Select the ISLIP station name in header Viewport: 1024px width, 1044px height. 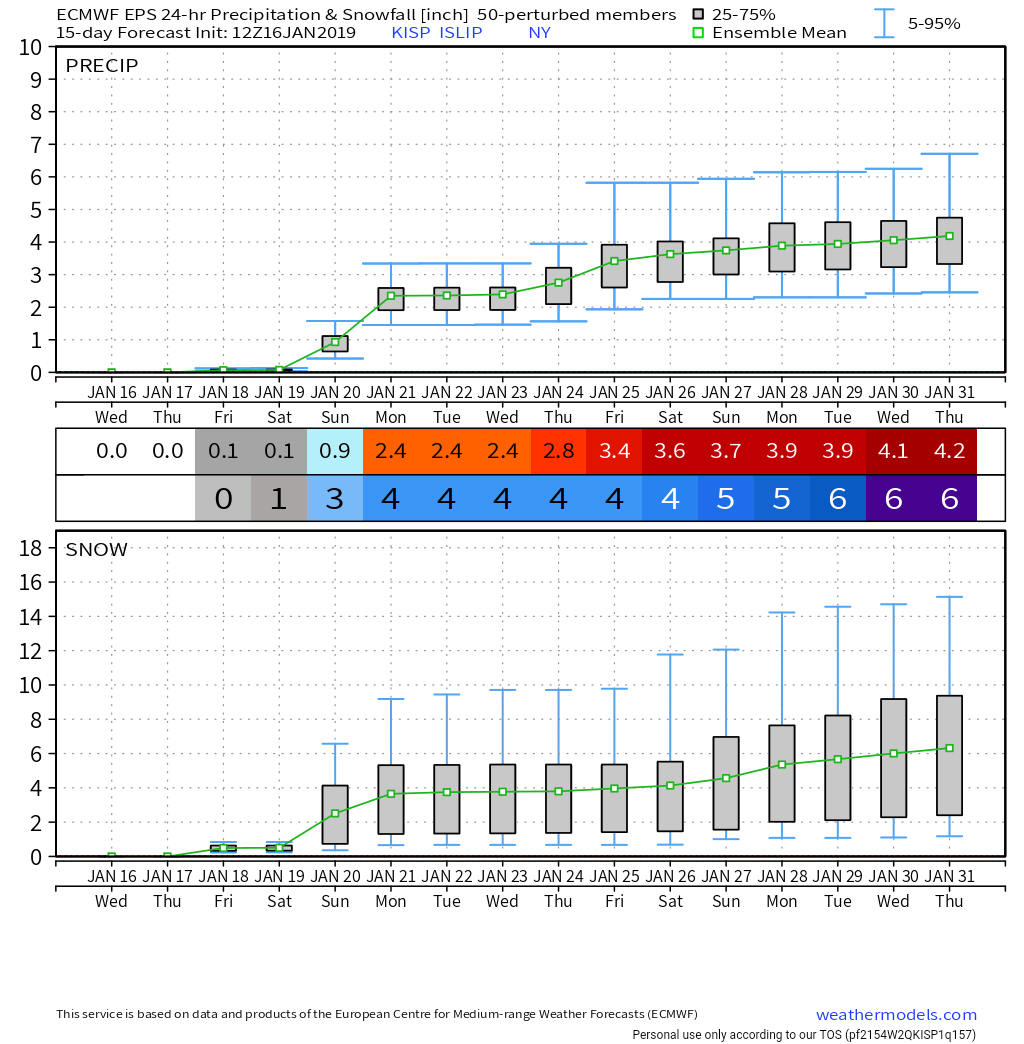point(461,33)
